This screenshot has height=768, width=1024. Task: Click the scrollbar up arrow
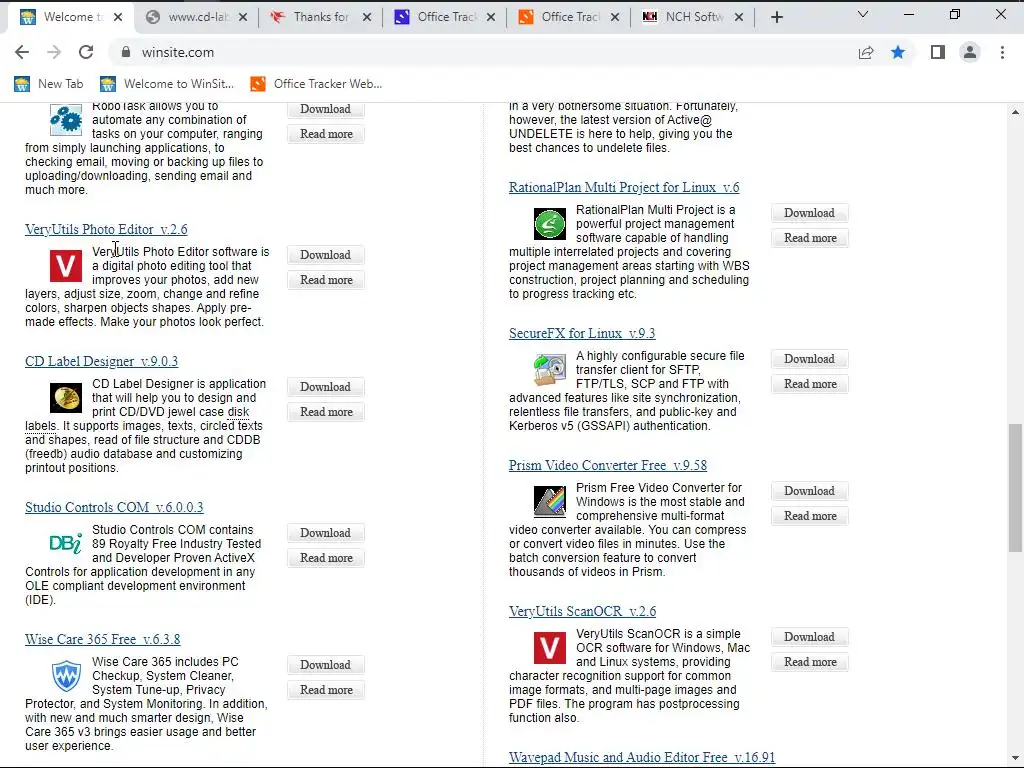coord(1015,112)
